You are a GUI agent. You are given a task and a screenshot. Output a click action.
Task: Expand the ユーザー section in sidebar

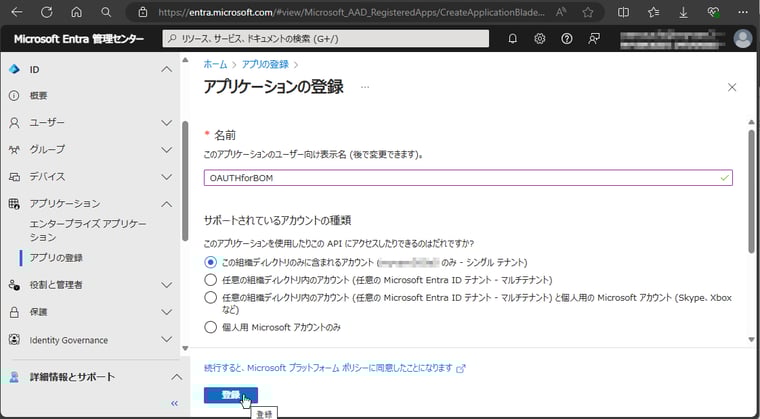click(166, 123)
